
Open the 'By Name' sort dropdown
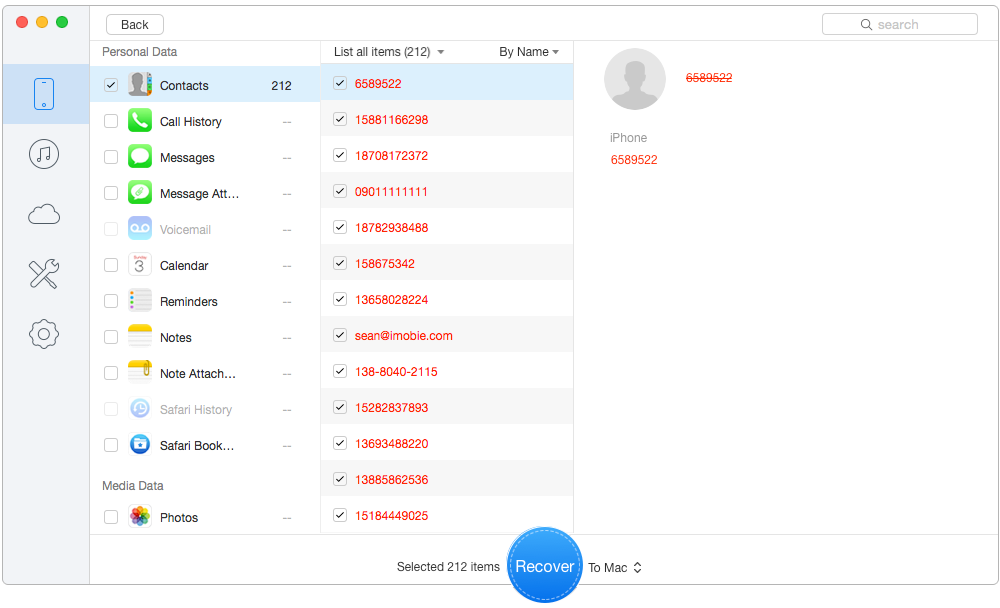tap(529, 51)
